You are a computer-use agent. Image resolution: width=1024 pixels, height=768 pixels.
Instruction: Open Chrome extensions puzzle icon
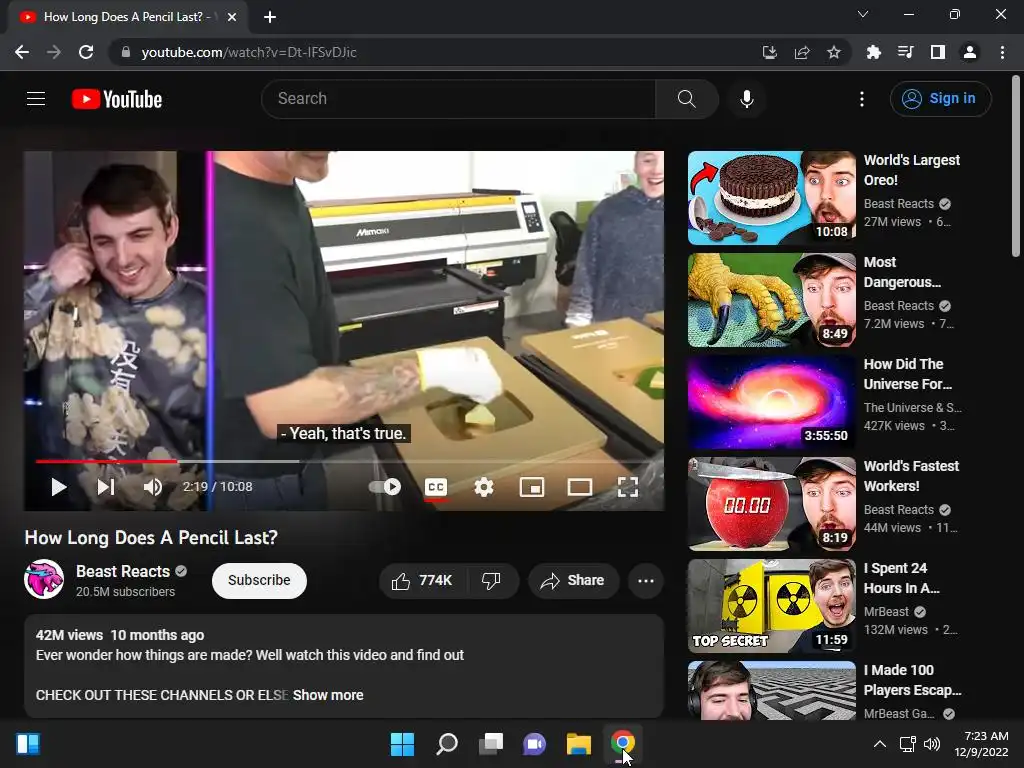[874, 52]
